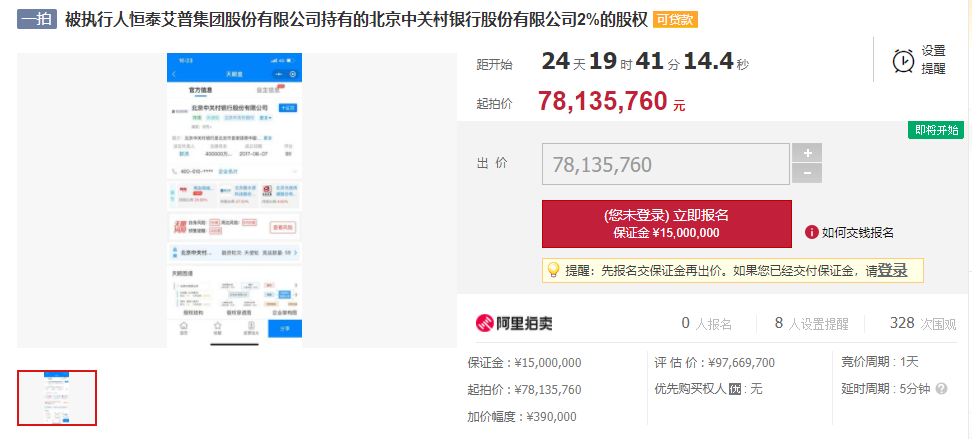Click the 保证金 ¥15,000,000 detail row

click(524, 363)
